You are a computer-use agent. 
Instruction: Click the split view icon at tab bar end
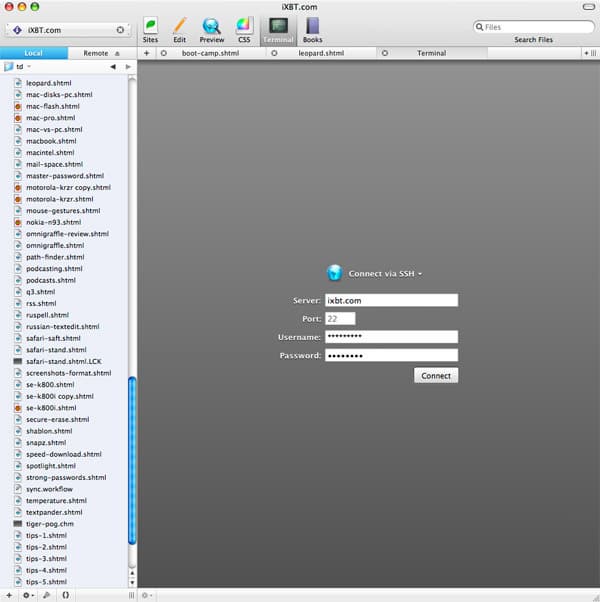click(x=590, y=53)
